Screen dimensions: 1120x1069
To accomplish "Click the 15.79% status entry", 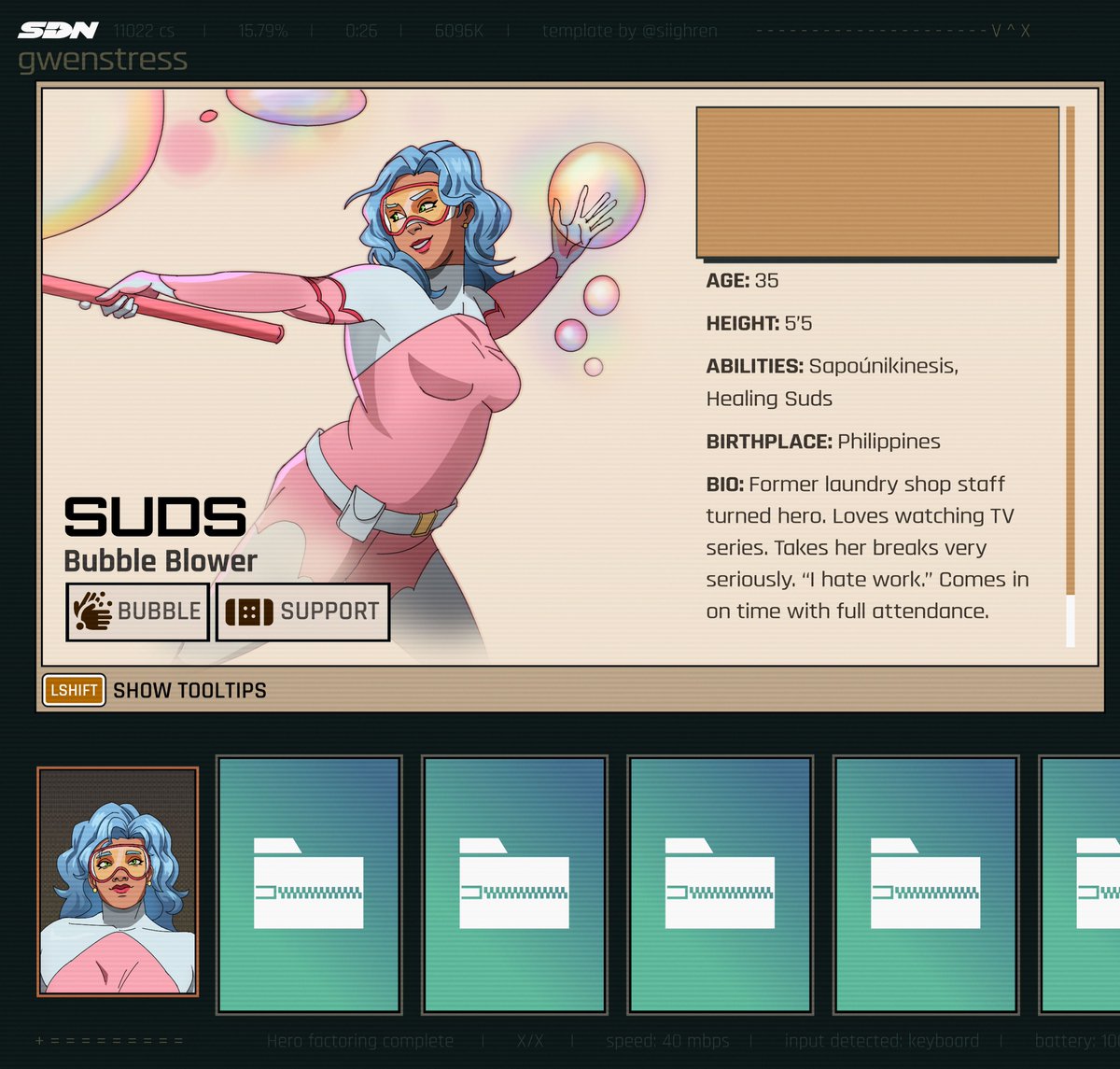I will pos(263,31).
